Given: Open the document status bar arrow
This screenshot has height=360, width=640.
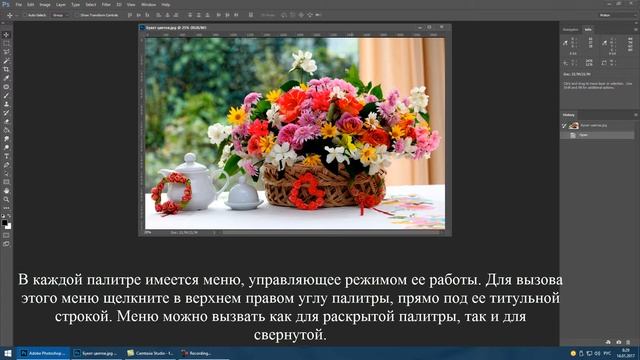Looking at the screenshot, I should [214, 233].
